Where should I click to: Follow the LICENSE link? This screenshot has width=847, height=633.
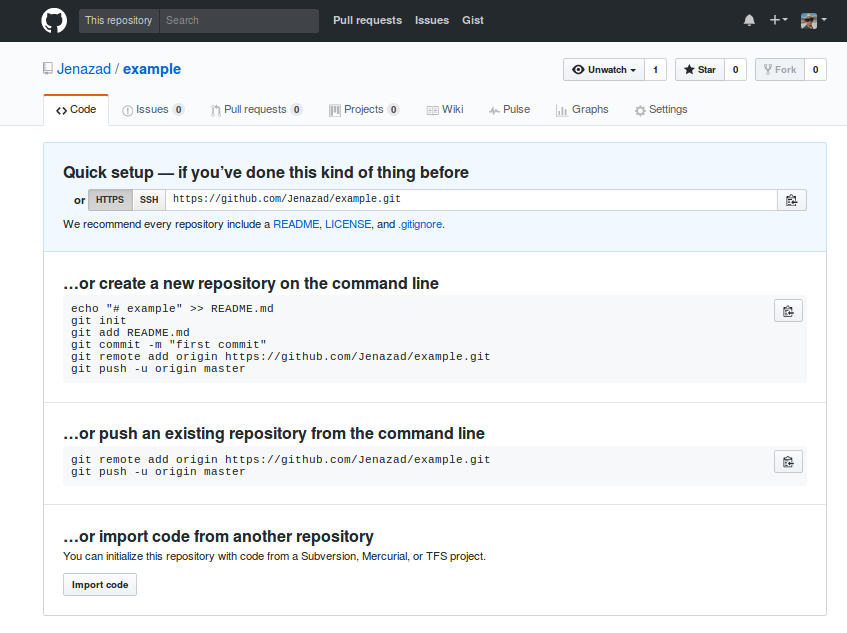pos(348,224)
